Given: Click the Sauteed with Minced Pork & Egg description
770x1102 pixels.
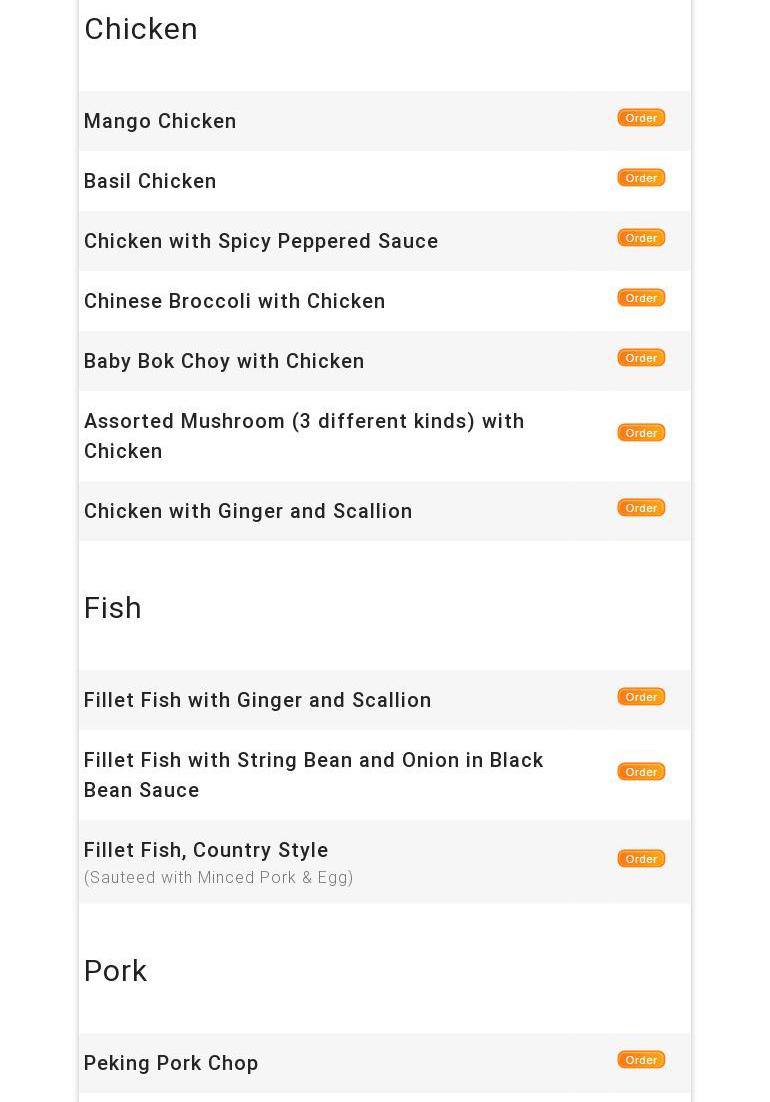Looking at the screenshot, I should (x=219, y=878).
